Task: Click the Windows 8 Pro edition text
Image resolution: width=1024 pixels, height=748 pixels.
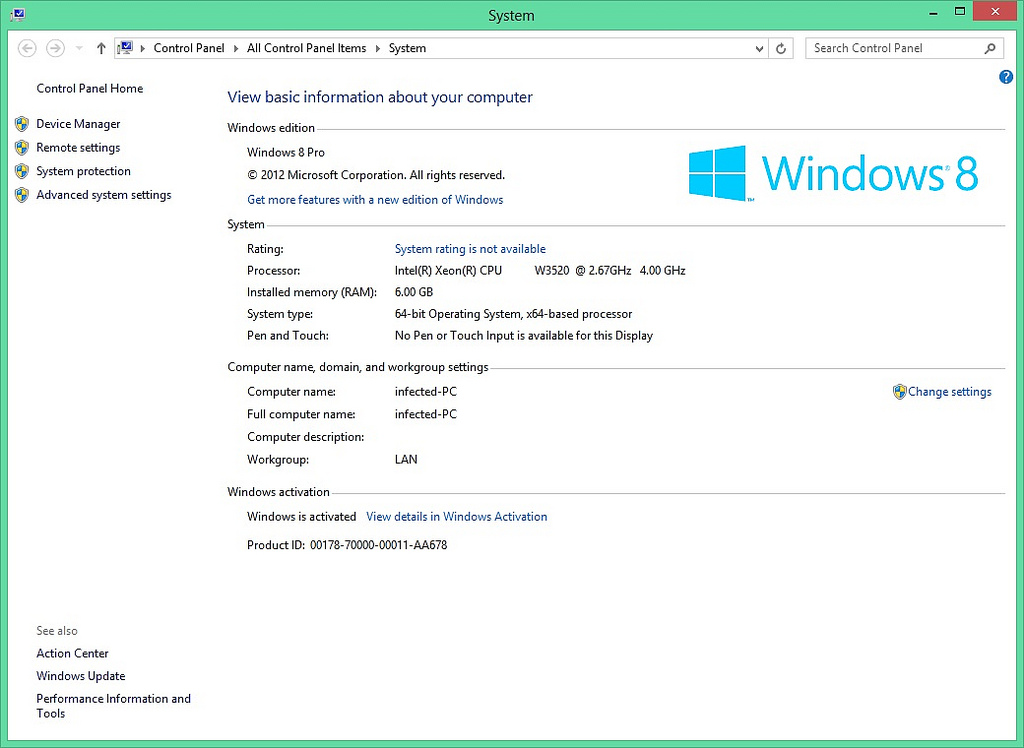Action: (285, 152)
